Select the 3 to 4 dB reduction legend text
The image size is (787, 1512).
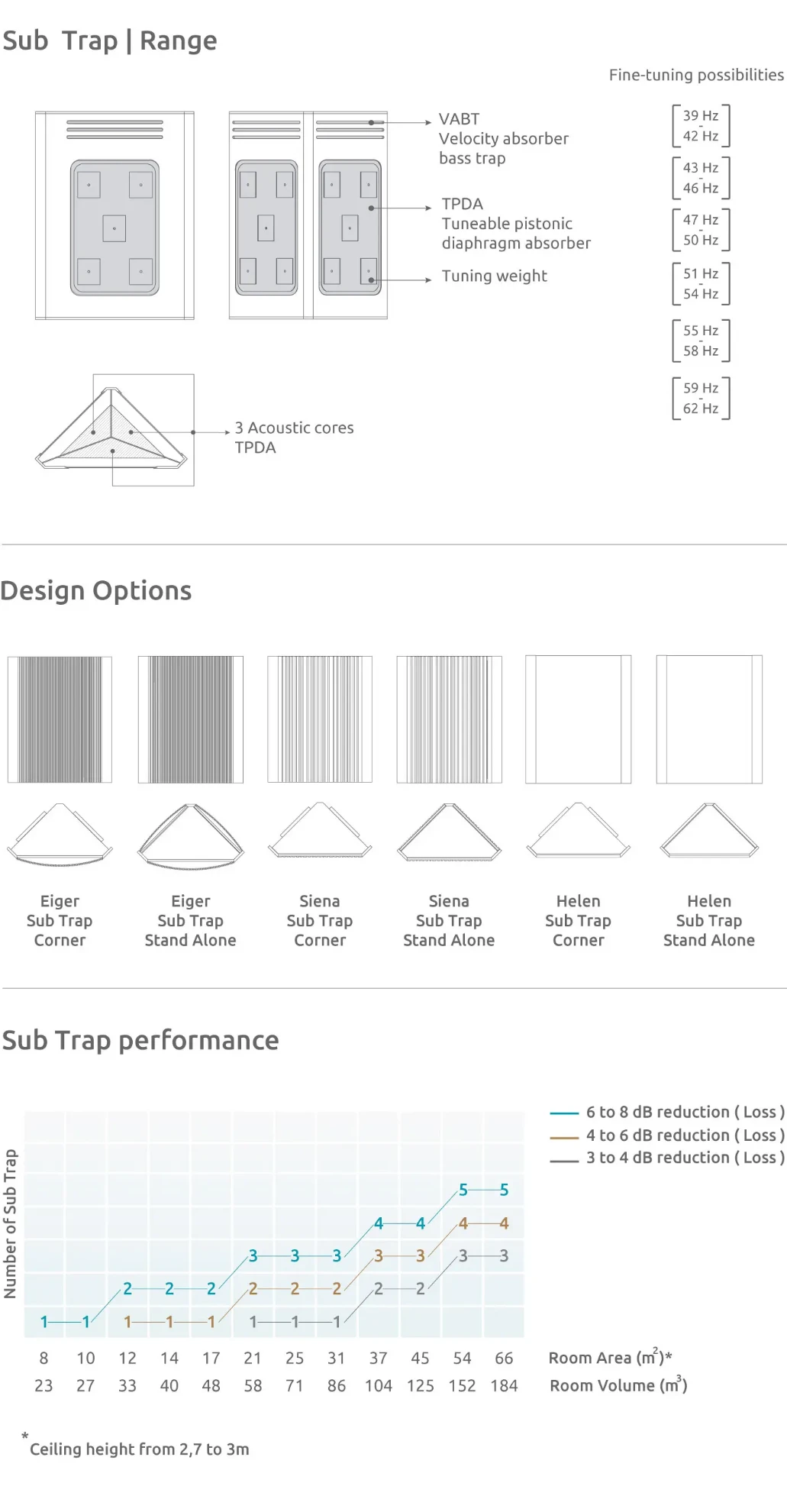(x=685, y=1158)
